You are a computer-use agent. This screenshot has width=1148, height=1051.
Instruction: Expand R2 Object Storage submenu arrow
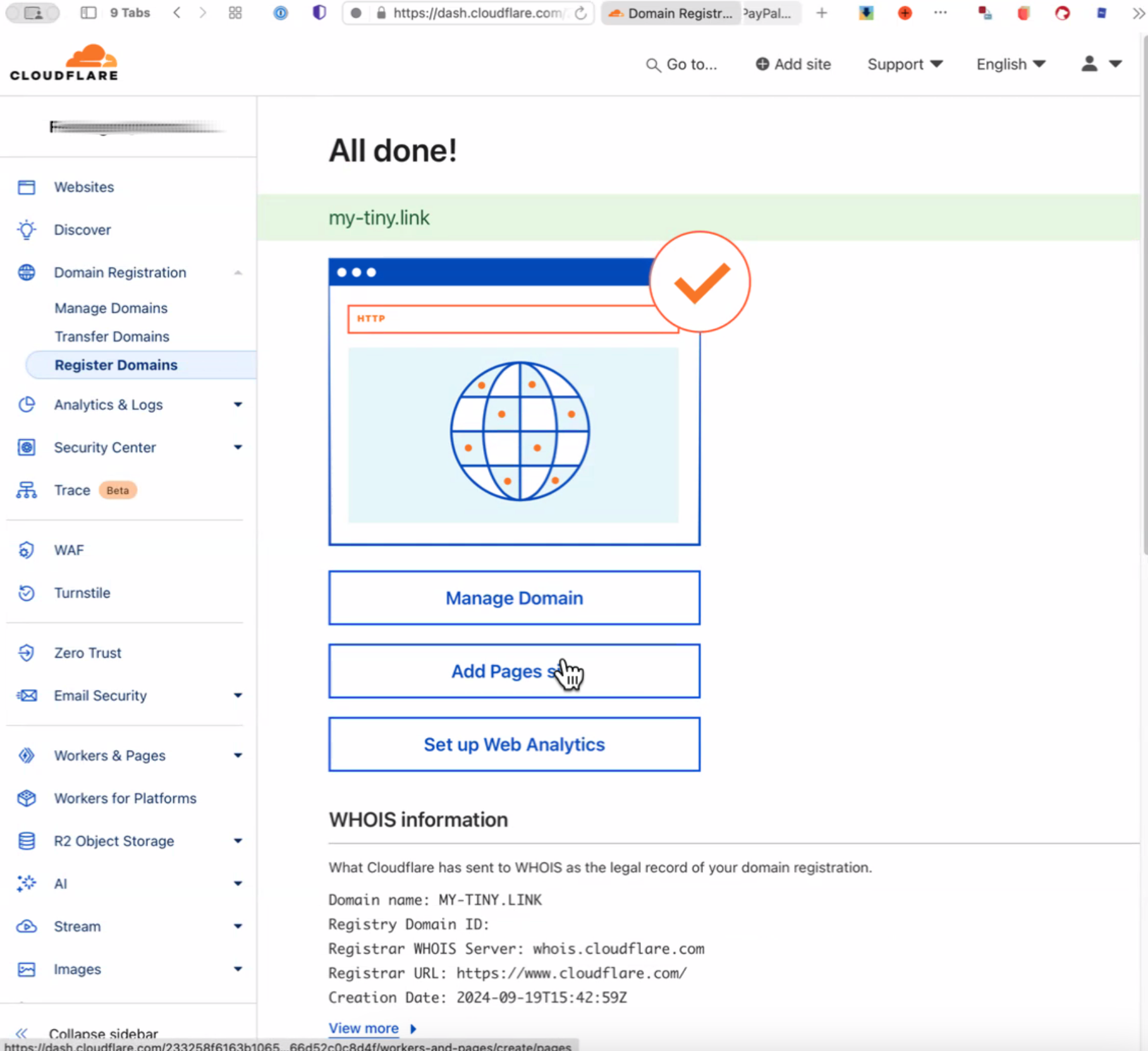(x=238, y=841)
